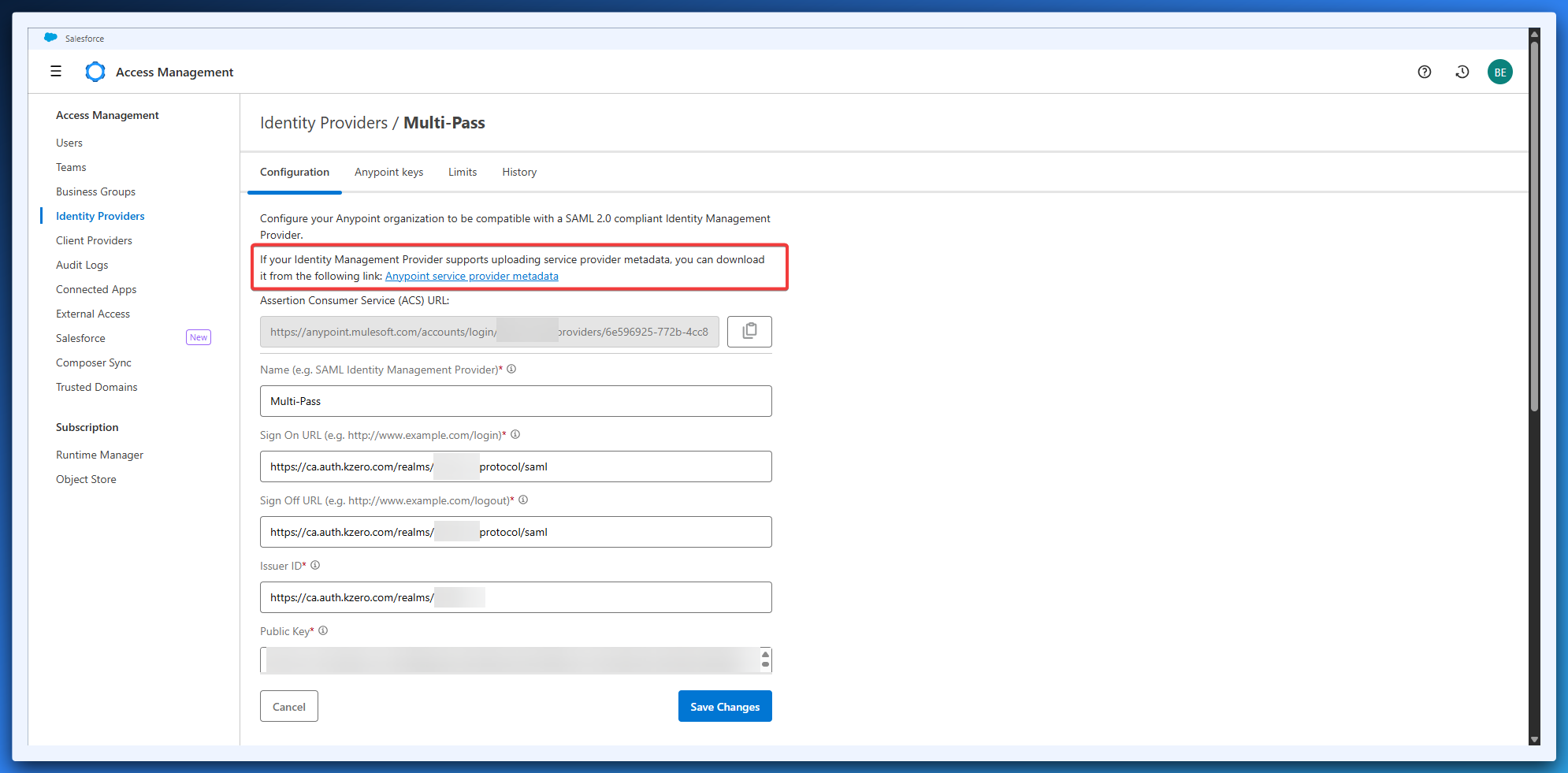Open the help question mark icon
Image resolution: width=1568 pixels, height=773 pixels.
coord(1424,72)
